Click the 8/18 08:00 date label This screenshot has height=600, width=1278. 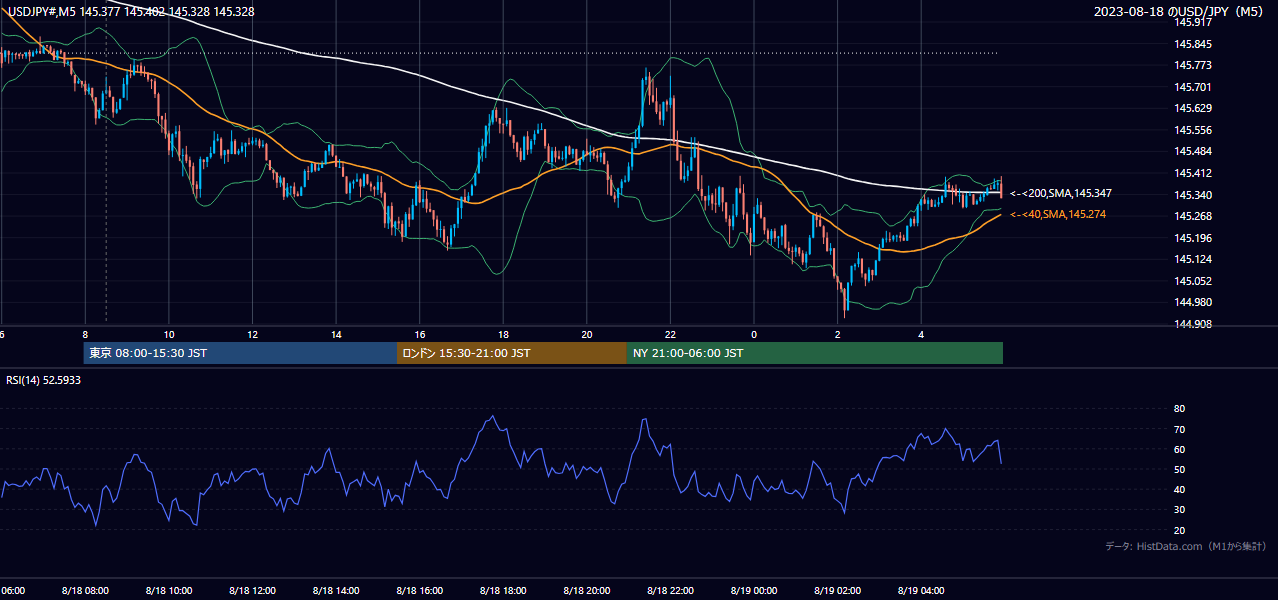click(x=84, y=590)
